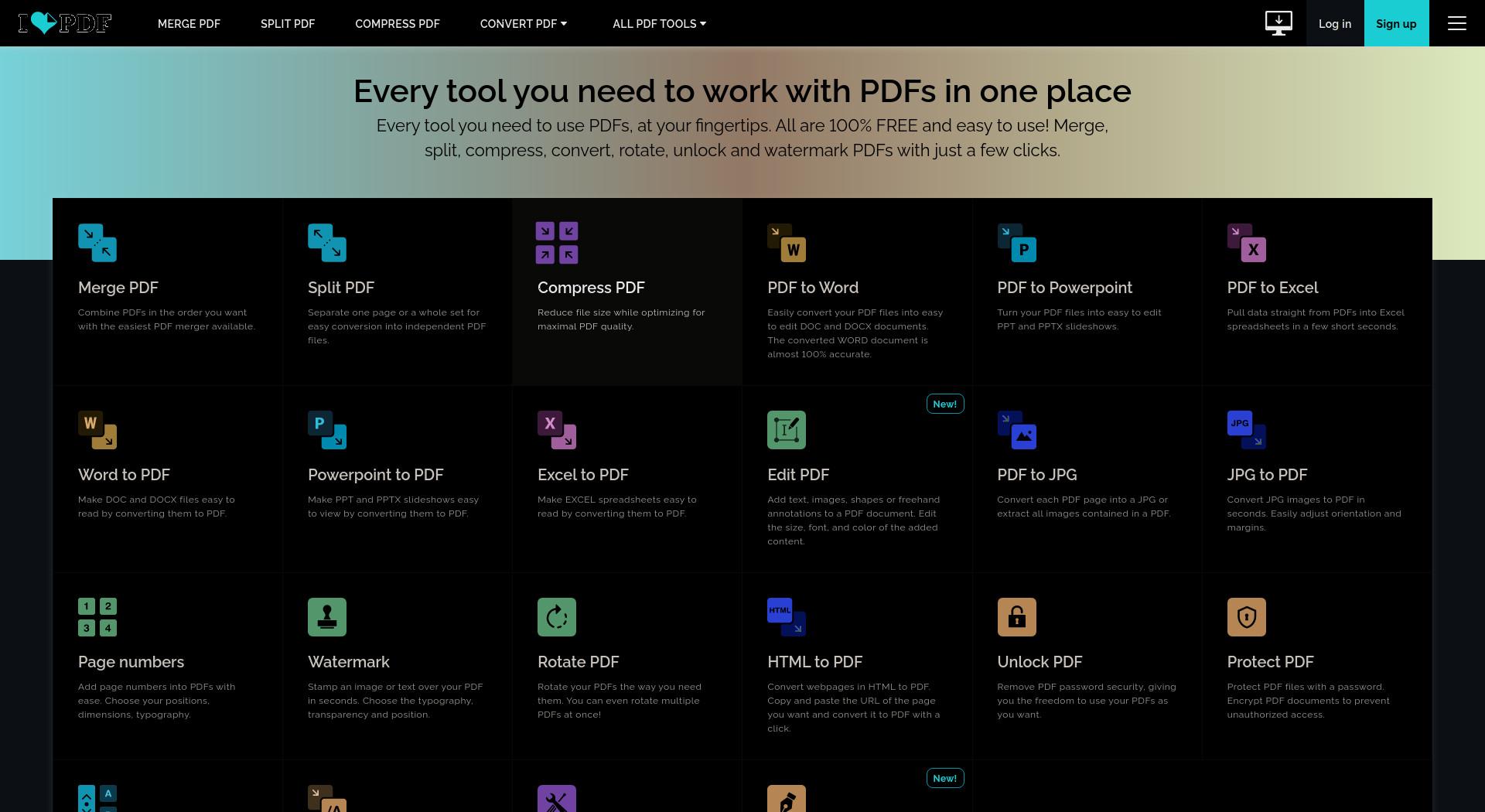Click the iLovePDF logo
This screenshot has width=1485, height=812.
pyautogui.click(x=65, y=23)
